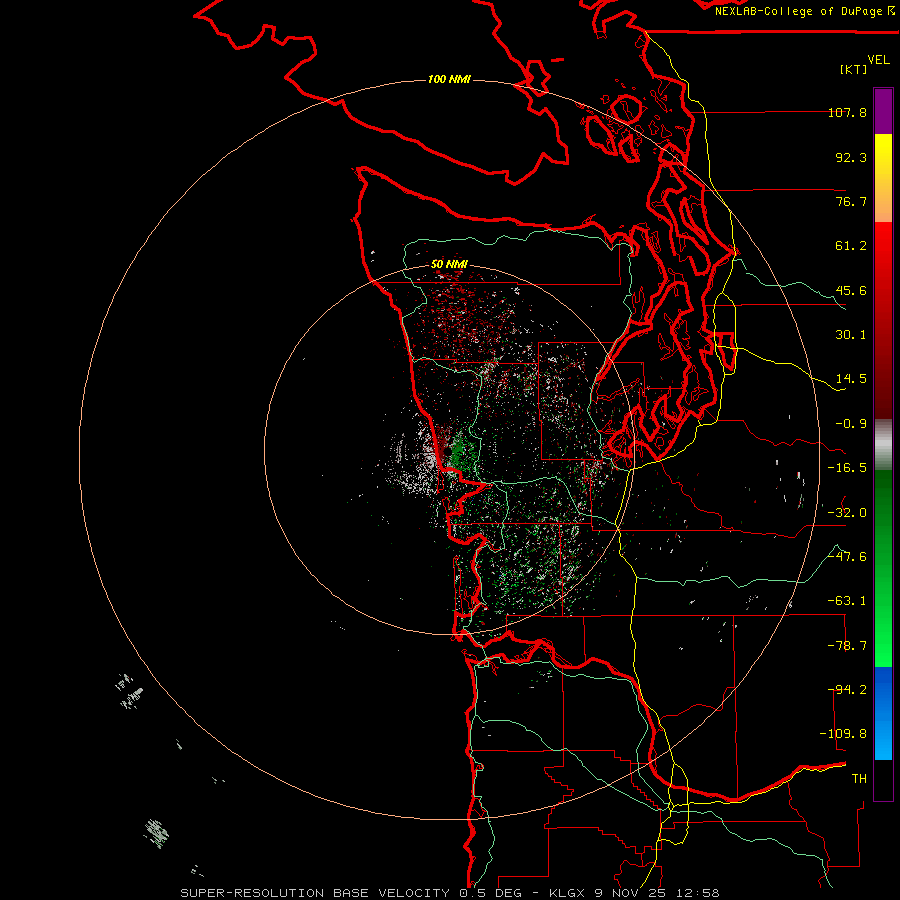
Task: Select the -47.6 legend value
Action: tap(847, 557)
